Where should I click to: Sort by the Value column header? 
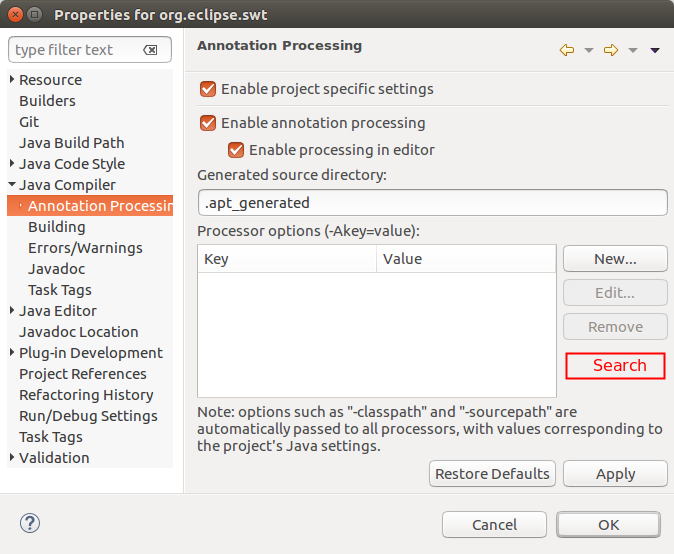tap(466, 259)
